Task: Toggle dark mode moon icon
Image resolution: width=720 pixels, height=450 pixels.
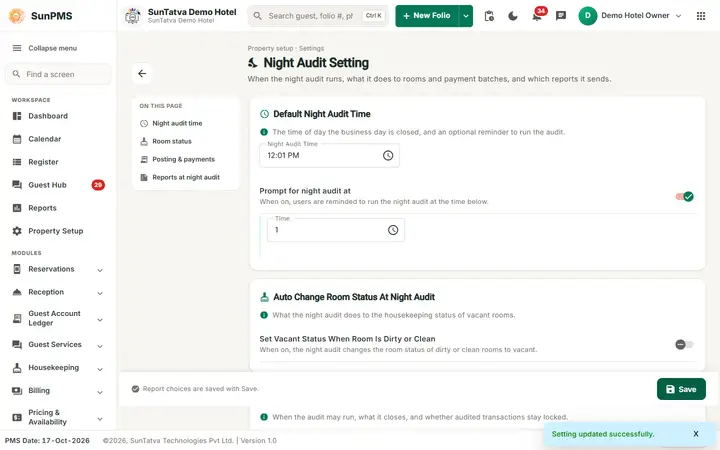Action: pos(513,16)
